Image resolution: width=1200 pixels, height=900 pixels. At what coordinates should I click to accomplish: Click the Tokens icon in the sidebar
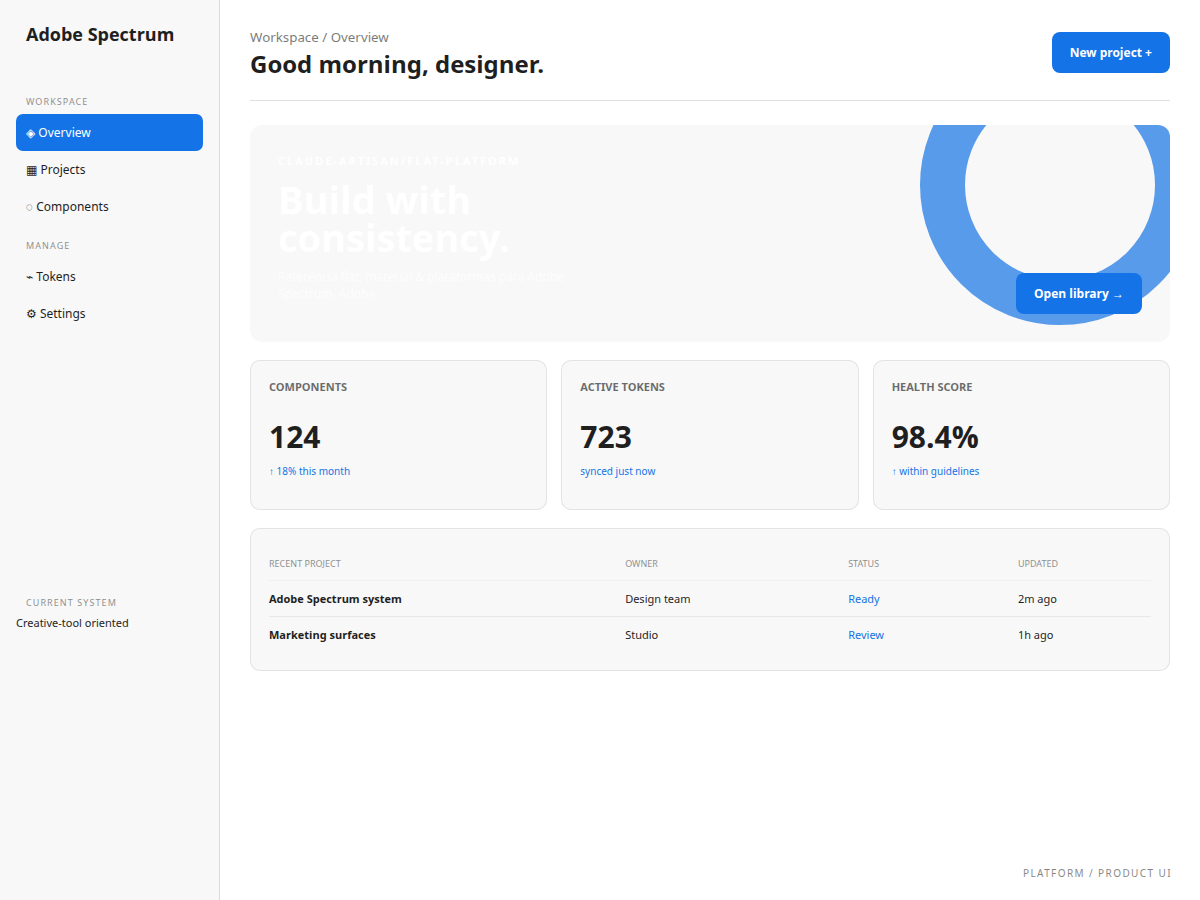pyautogui.click(x=30, y=277)
